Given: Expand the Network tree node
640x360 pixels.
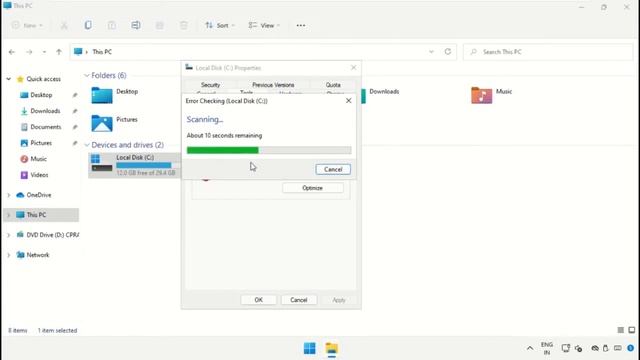Looking at the screenshot, I should [x=9, y=255].
